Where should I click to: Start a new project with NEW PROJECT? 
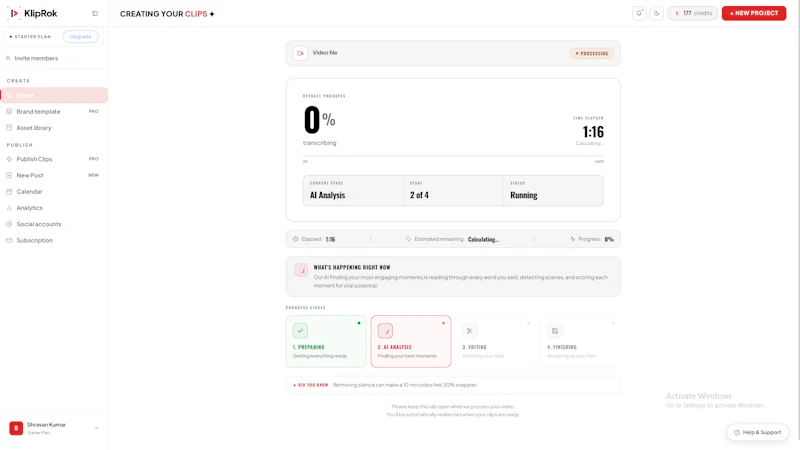754,13
